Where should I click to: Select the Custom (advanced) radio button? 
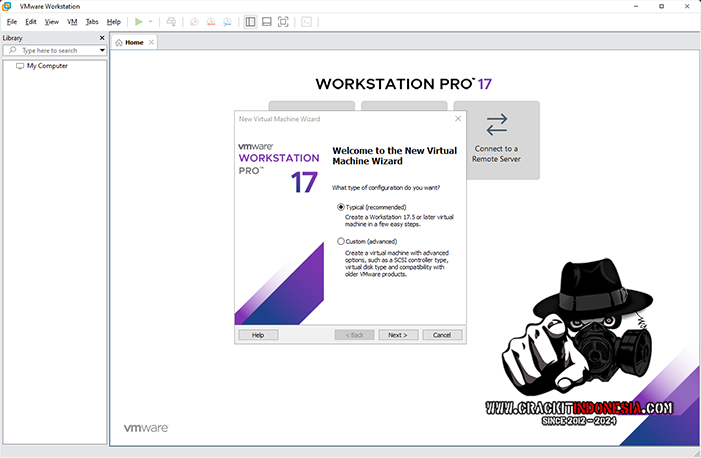(x=341, y=241)
